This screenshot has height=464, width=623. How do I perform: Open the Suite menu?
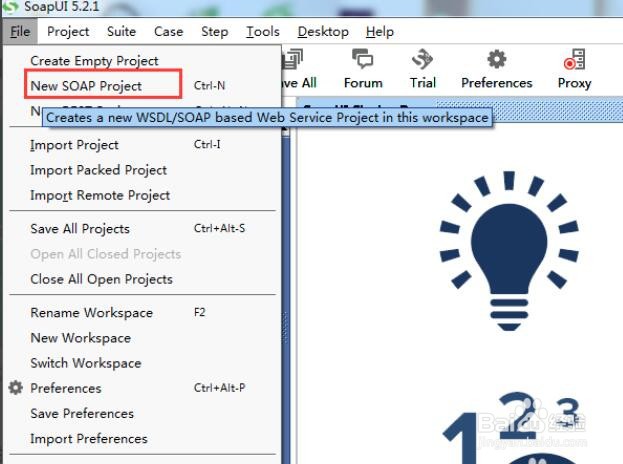coord(122,31)
